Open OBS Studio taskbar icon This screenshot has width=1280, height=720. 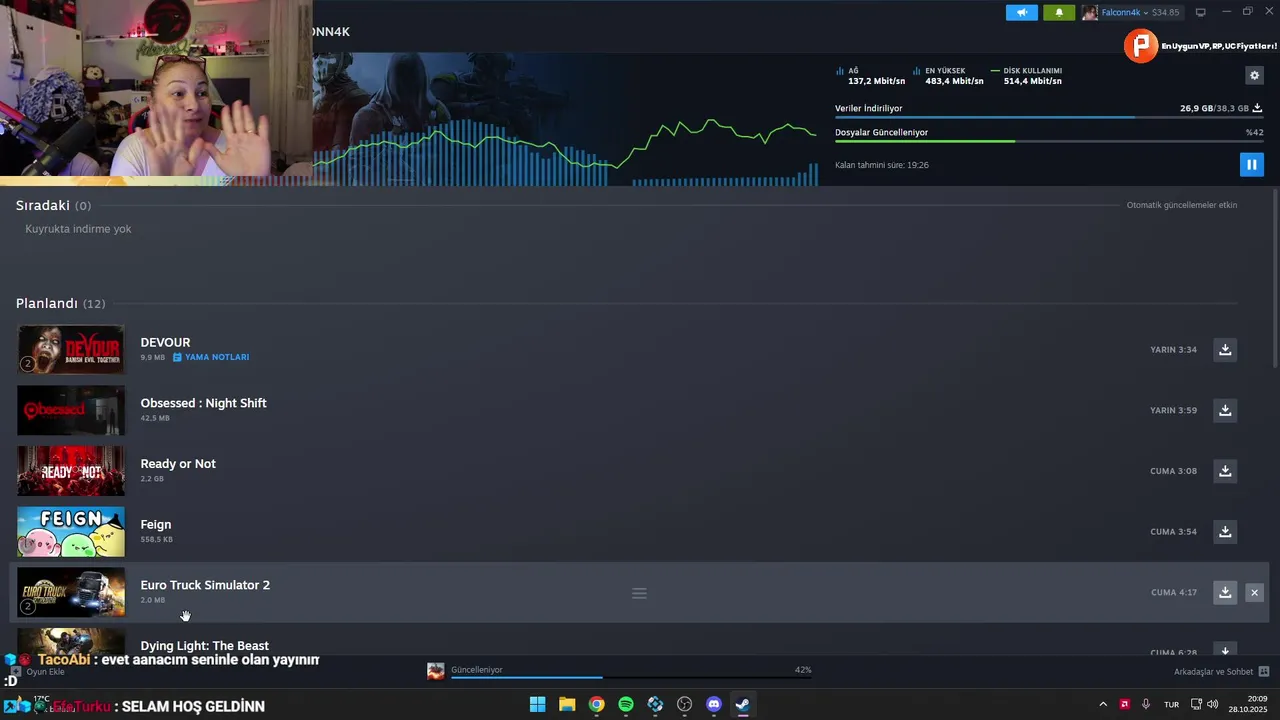(684, 704)
